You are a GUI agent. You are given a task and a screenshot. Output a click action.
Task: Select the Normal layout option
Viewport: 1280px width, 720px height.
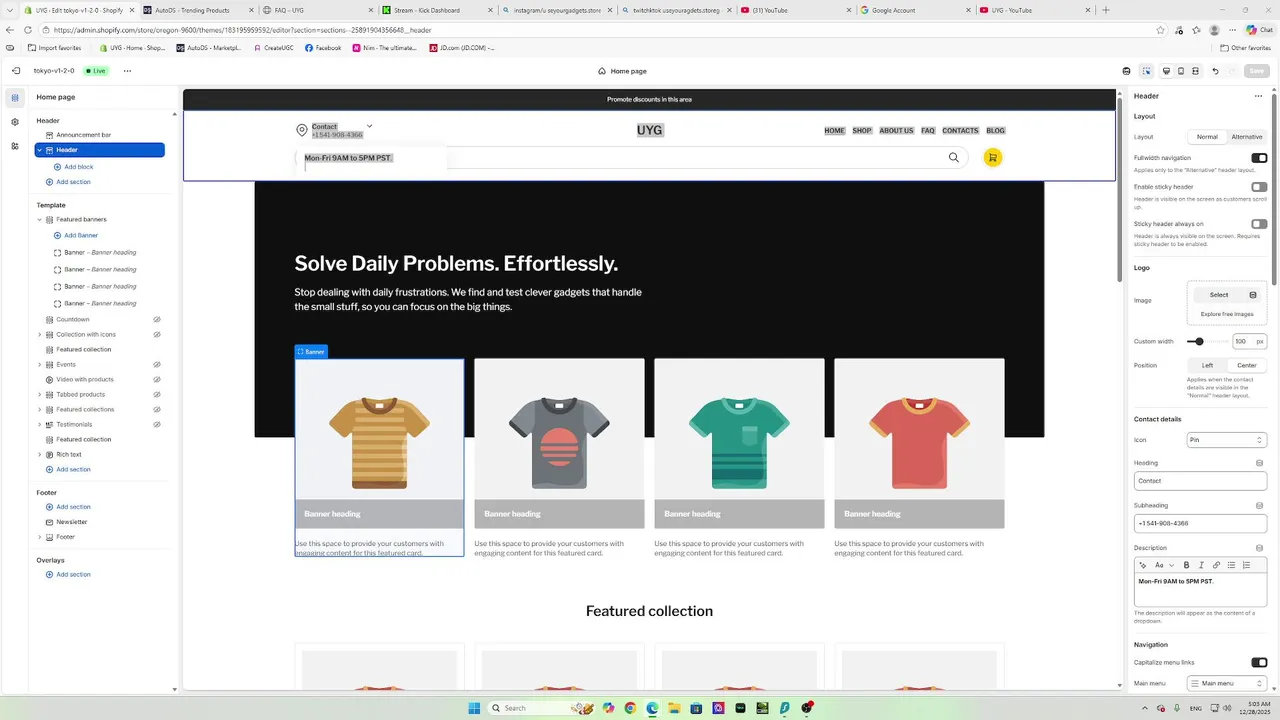(x=1207, y=137)
